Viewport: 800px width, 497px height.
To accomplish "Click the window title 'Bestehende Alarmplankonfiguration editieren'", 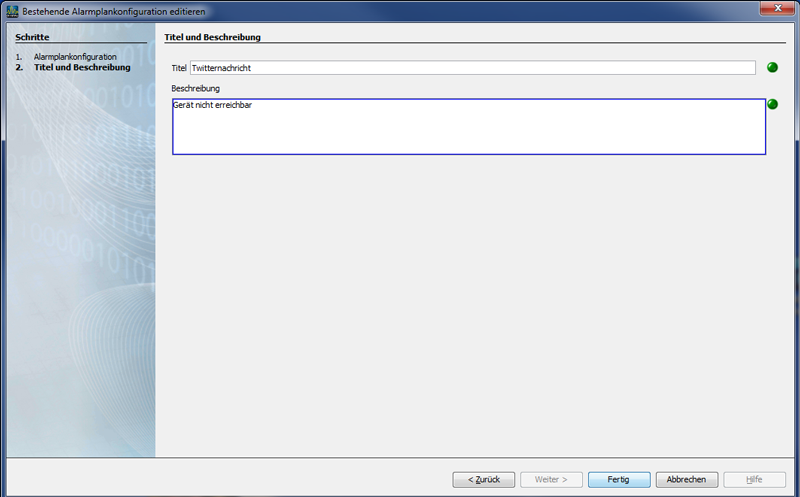I will pos(114,11).
